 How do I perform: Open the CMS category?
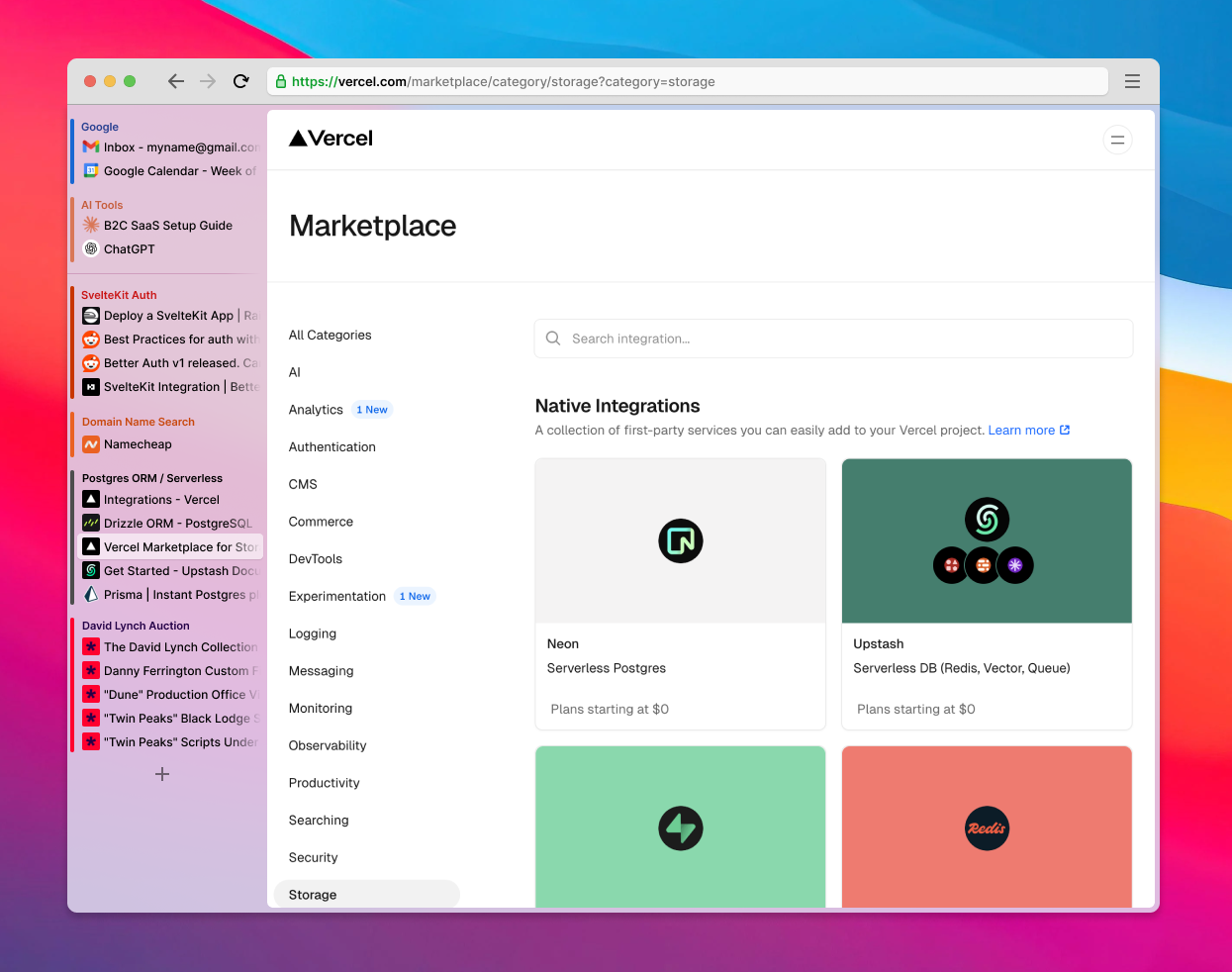tap(303, 485)
